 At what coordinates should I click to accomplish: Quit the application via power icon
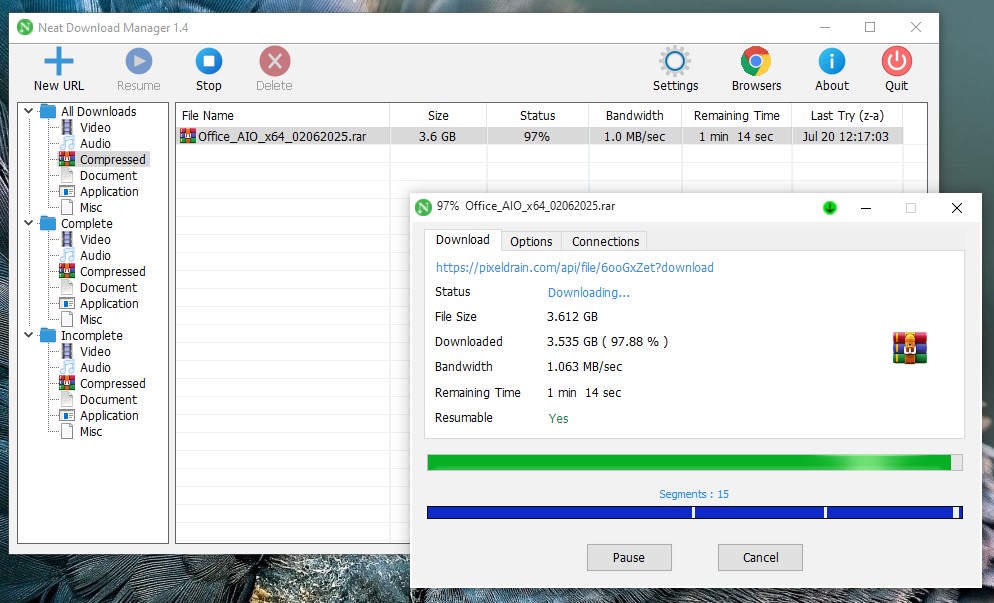coord(896,62)
